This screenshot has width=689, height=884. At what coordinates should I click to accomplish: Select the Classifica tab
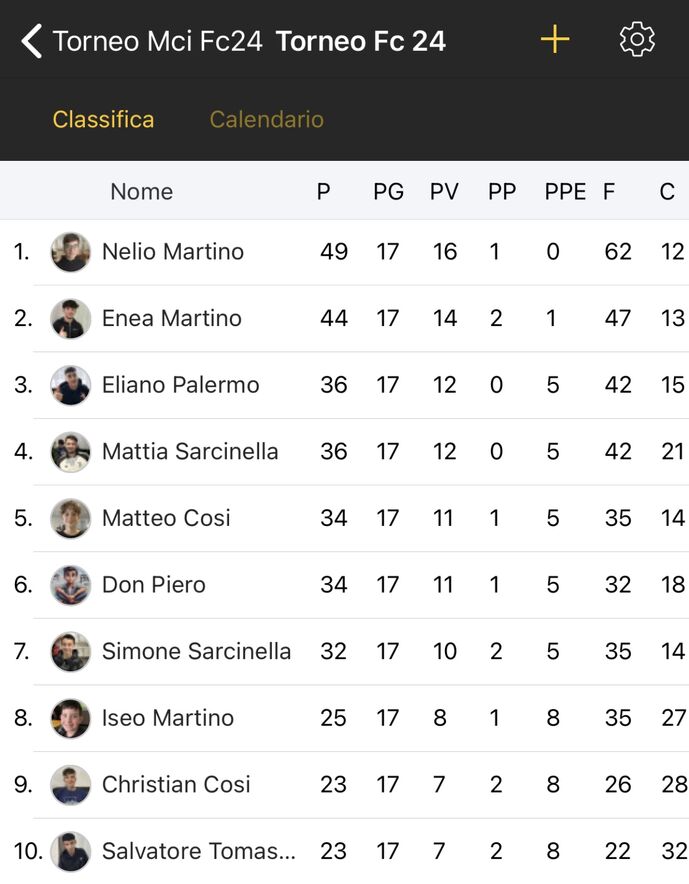tap(103, 120)
